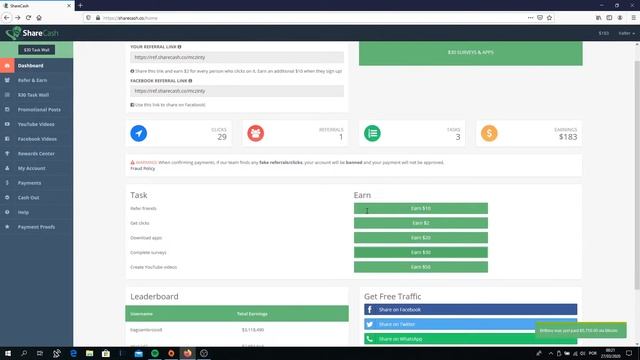Click the blue Clicks arrow icon
640x360 pixels.
tap(139, 133)
